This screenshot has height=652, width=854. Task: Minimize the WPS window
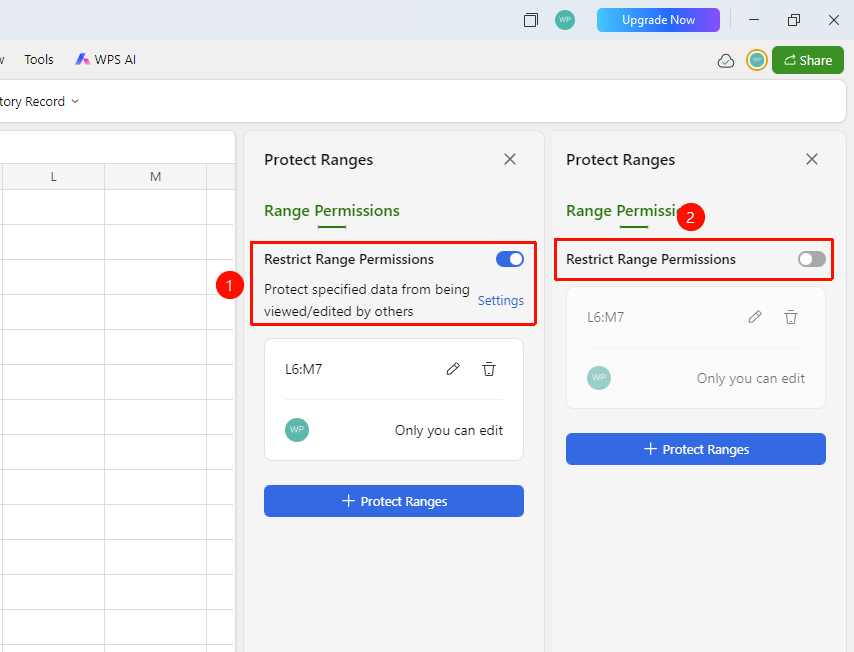pyautogui.click(x=754, y=20)
